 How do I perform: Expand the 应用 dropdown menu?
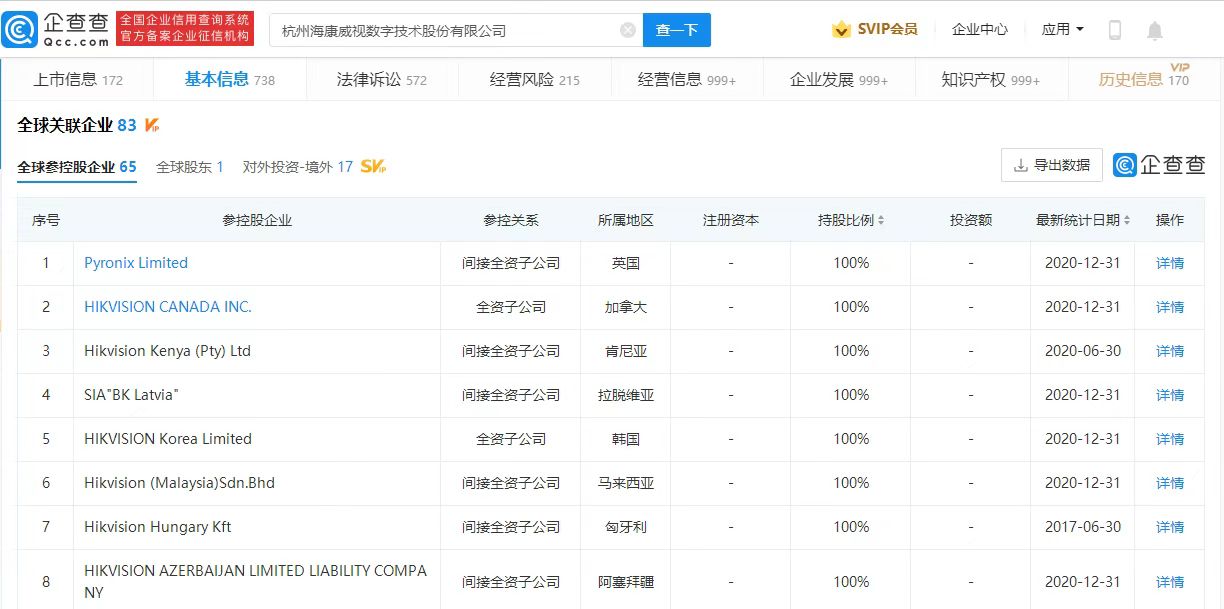(x=1063, y=30)
